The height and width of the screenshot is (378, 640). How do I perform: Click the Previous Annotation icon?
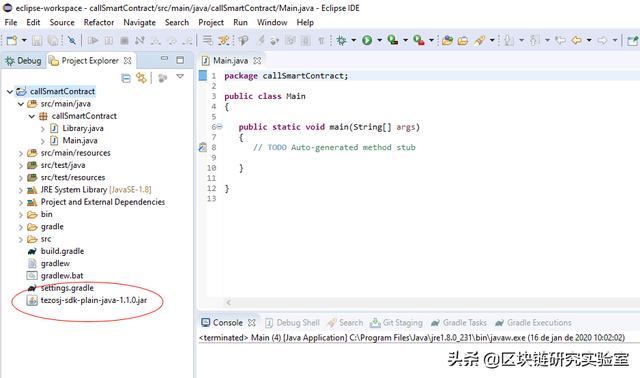[534, 40]
